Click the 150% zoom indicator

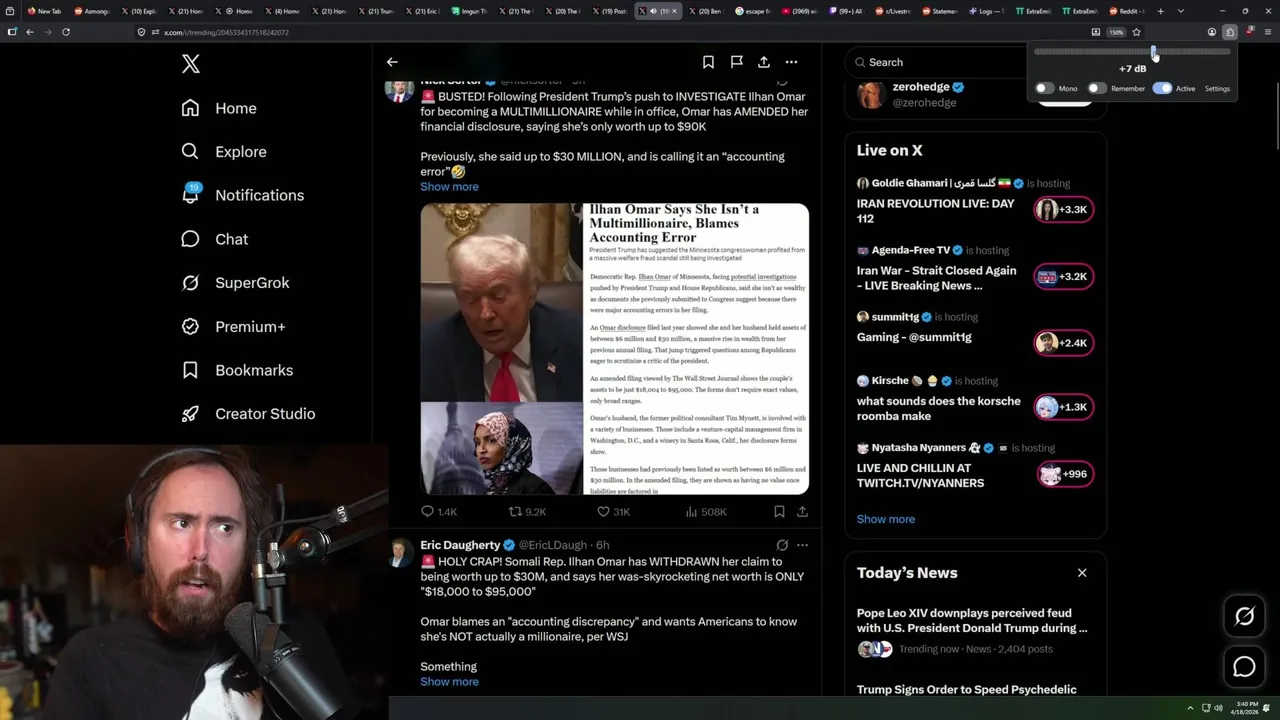tap(1116, 32)
